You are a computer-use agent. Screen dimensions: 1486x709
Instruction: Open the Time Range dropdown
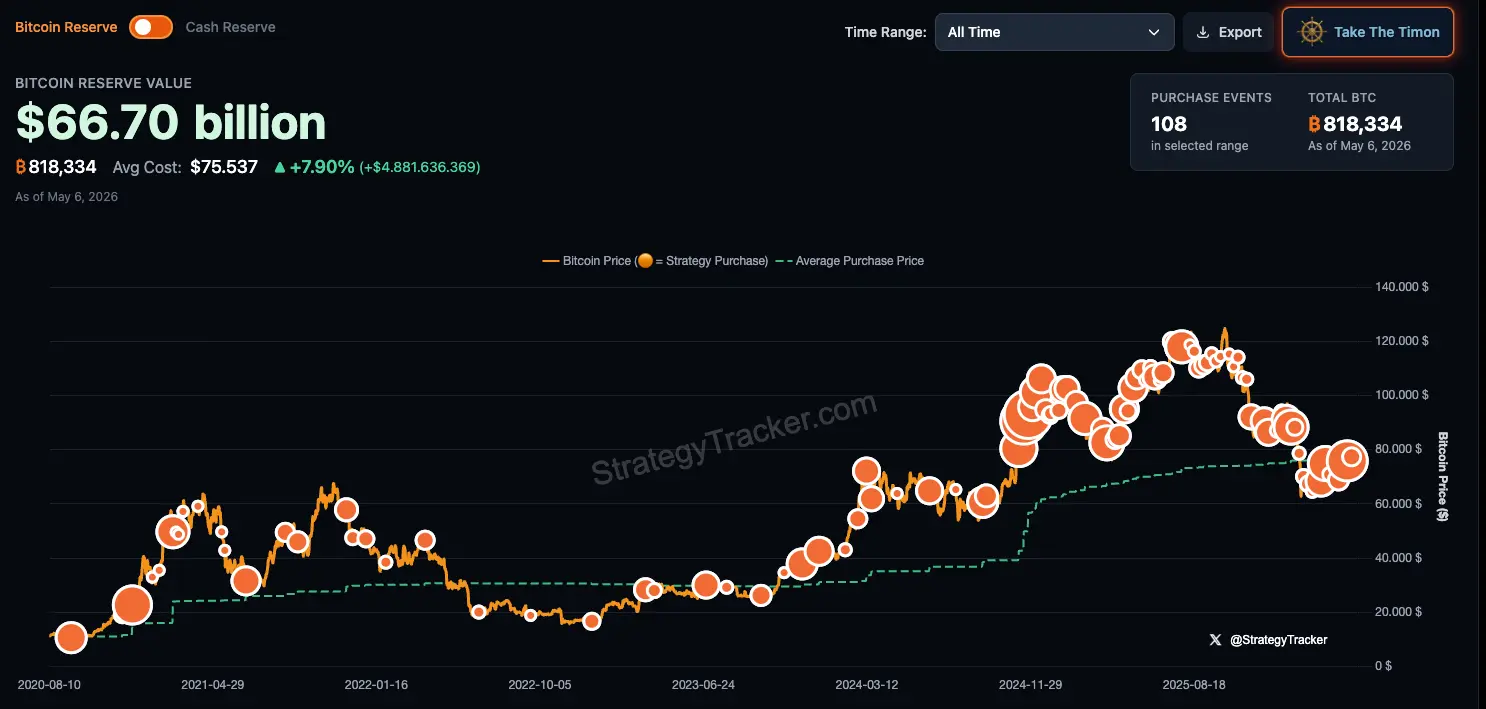(1054, 32)
